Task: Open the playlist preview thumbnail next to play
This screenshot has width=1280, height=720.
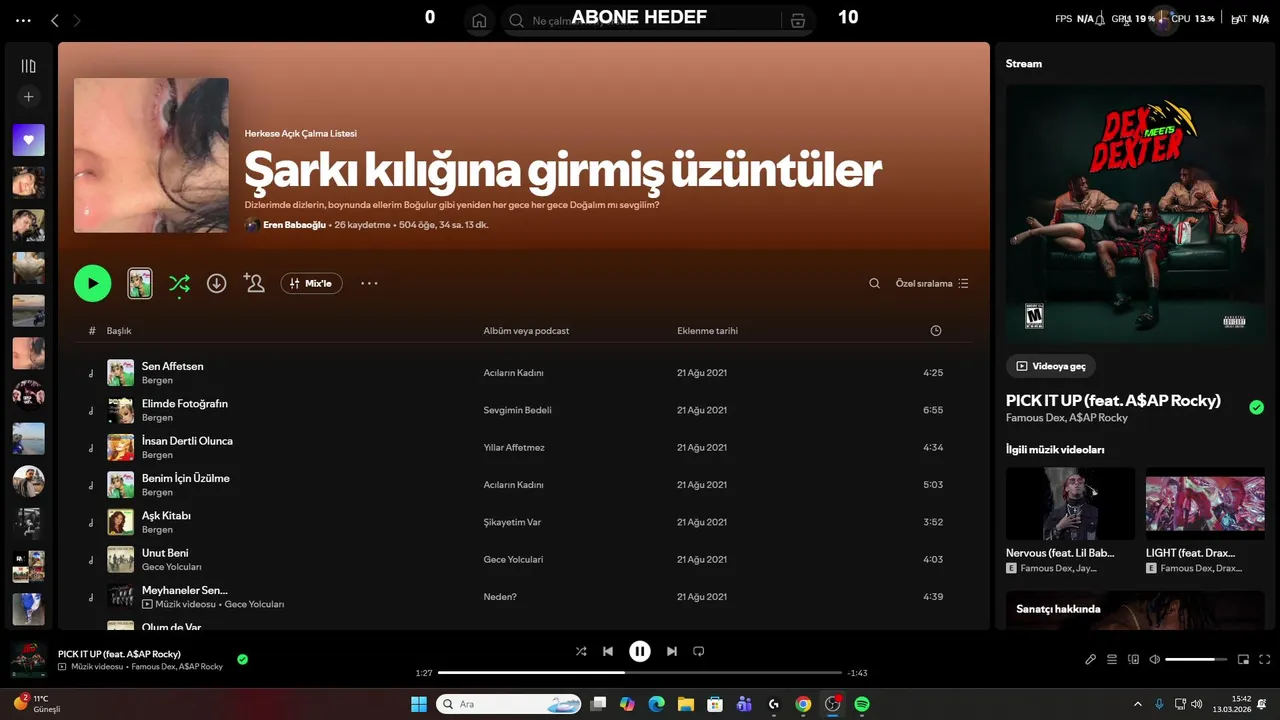Action: coord(140,283)
